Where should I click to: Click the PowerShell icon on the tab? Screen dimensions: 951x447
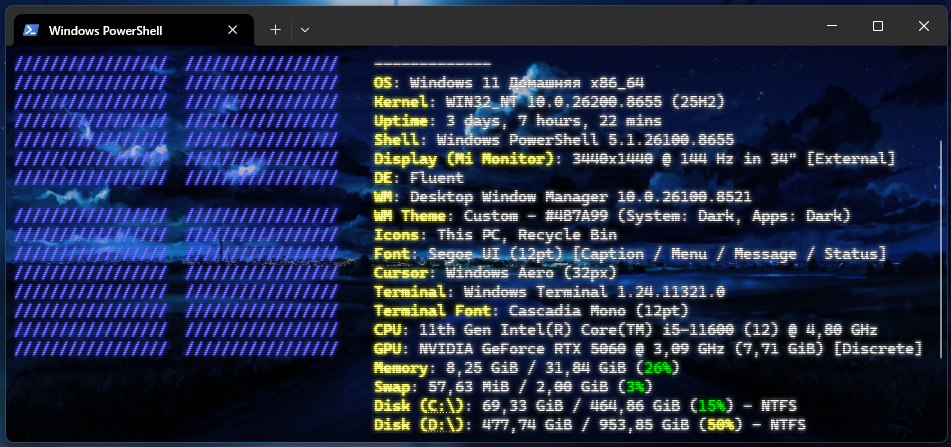(x=31, y=30)
